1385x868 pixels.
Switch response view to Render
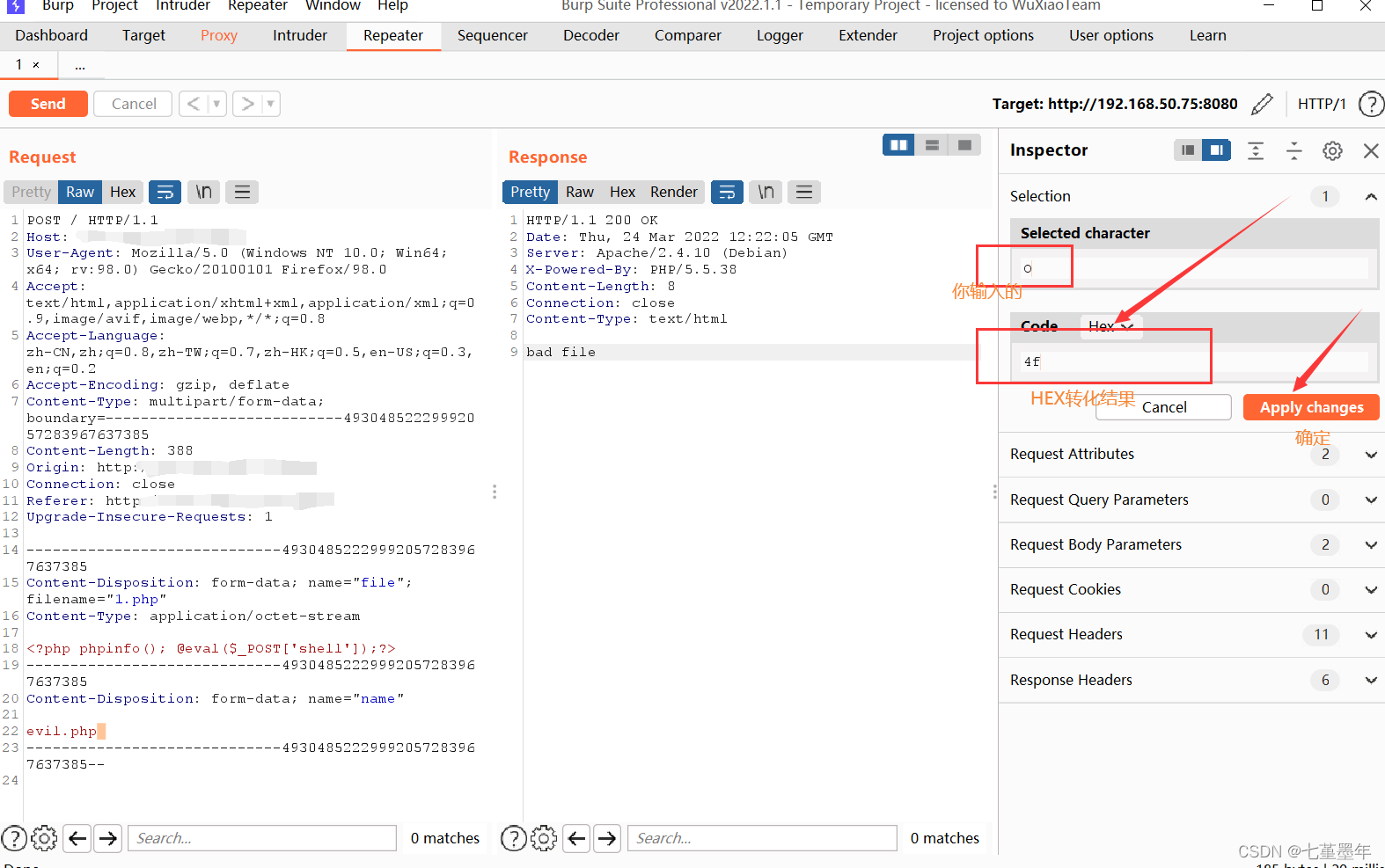click(674, 192)
